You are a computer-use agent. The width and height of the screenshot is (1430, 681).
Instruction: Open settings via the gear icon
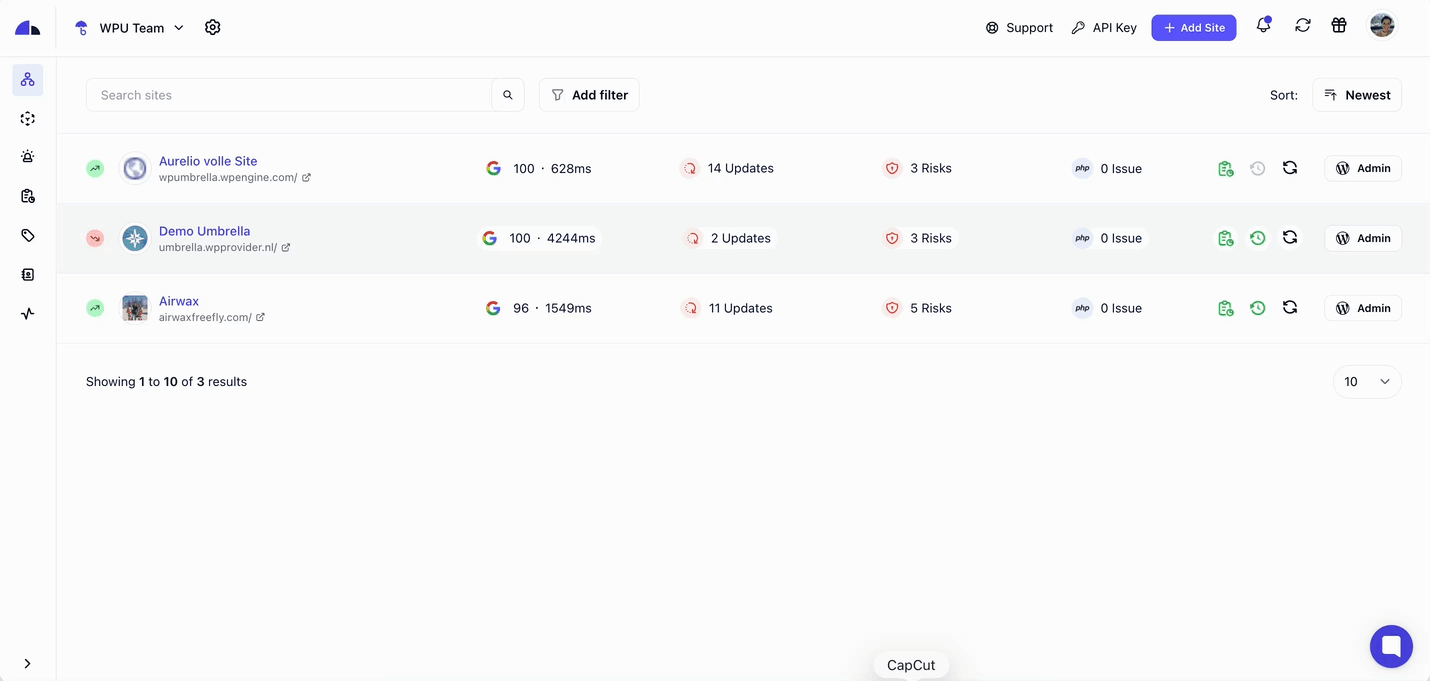pos(212,27)
